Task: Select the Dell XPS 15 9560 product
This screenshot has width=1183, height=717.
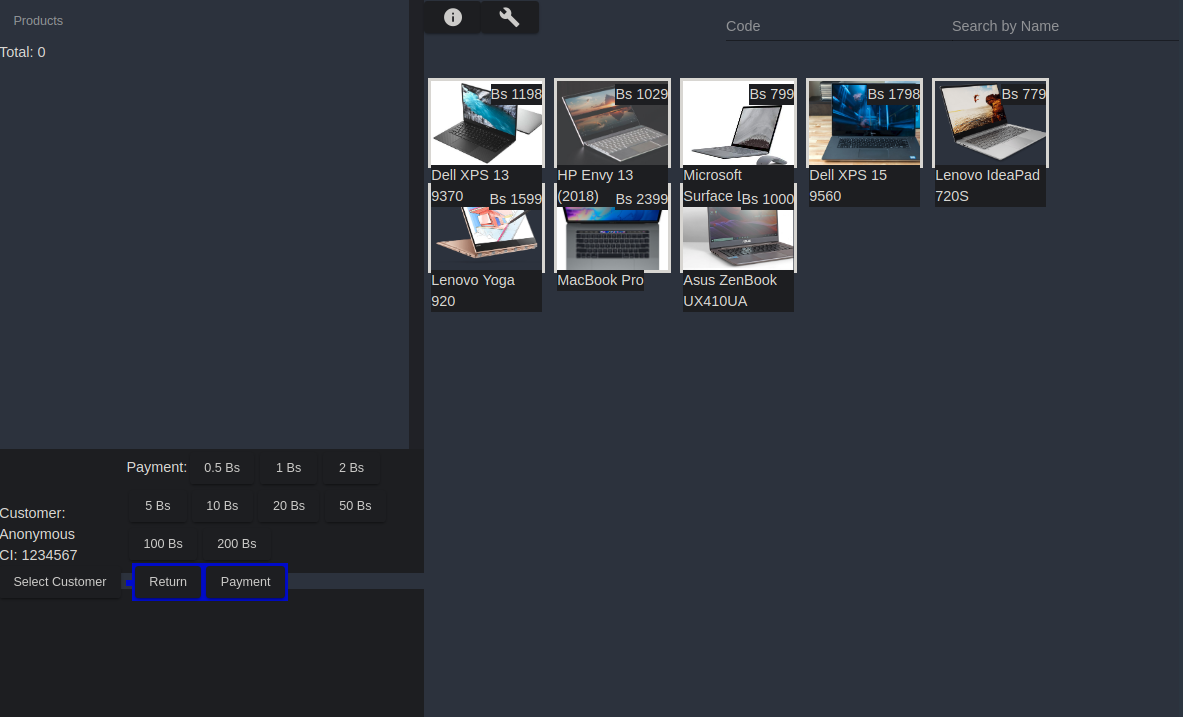Action: click(864, 124)
